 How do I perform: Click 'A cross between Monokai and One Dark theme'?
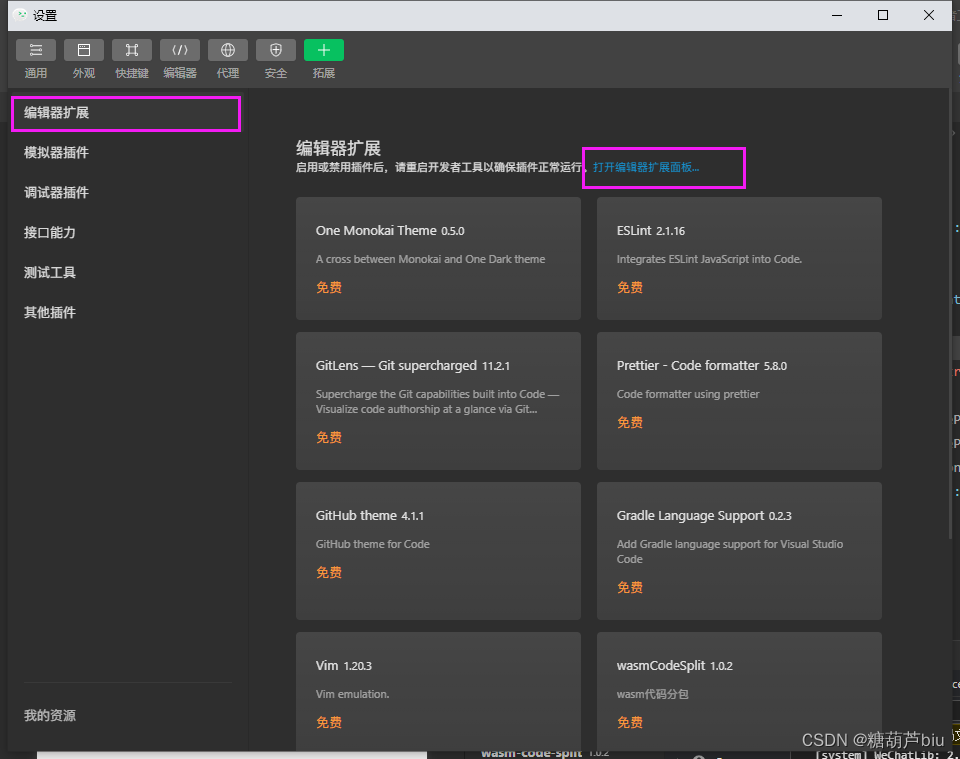click(x=430, y=259)
